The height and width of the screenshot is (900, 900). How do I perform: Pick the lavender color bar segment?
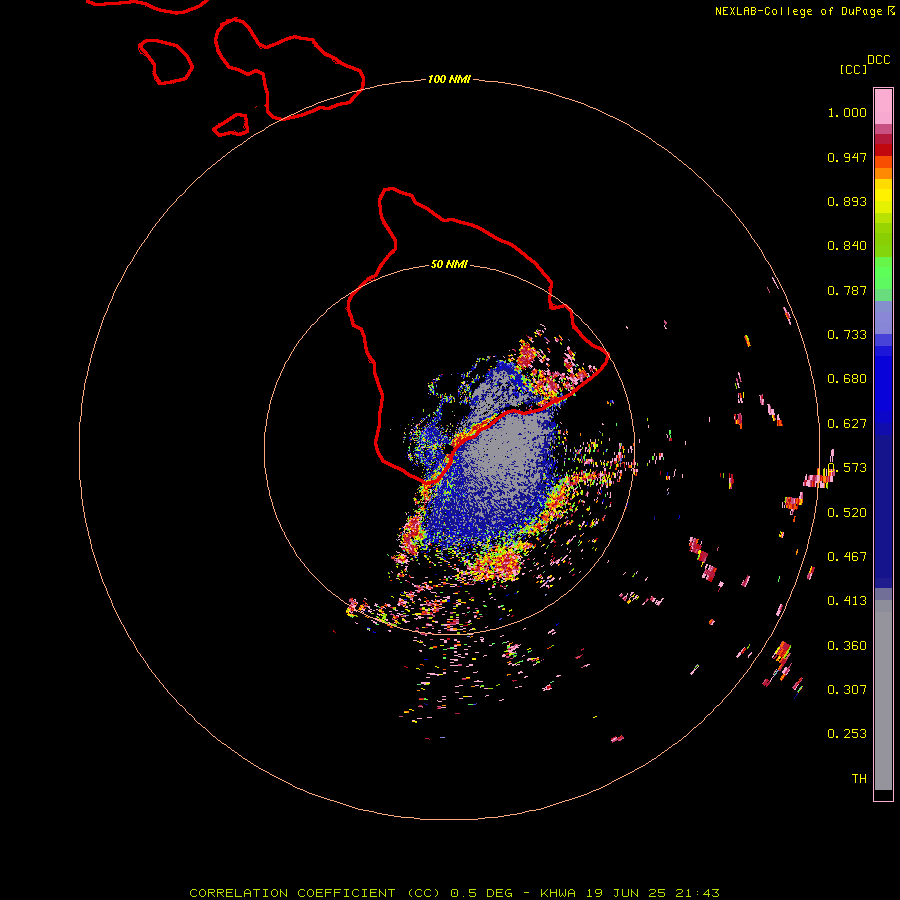[883, 317]
